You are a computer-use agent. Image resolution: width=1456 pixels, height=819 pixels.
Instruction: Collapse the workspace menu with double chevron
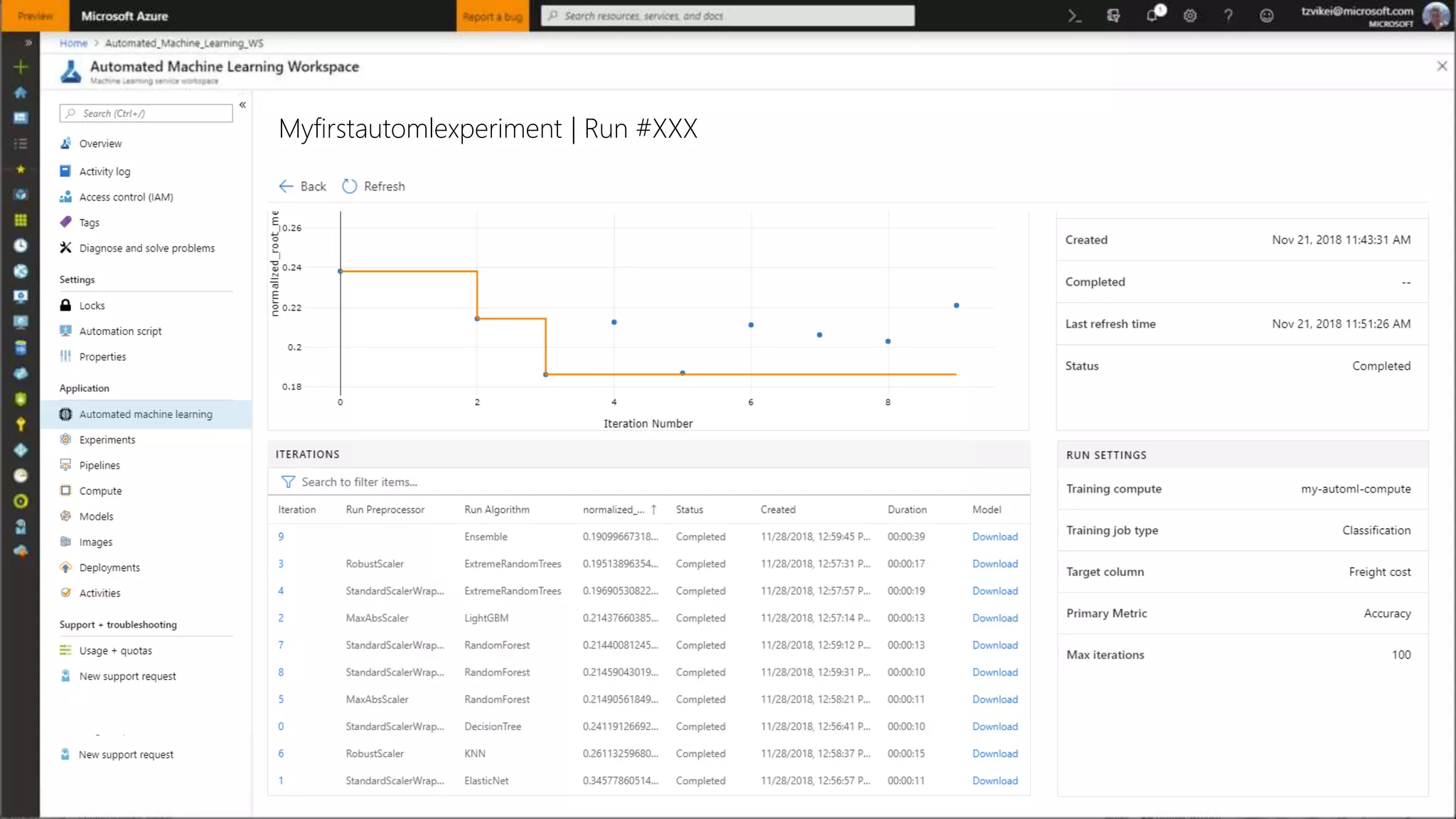(x=242, y=105)
